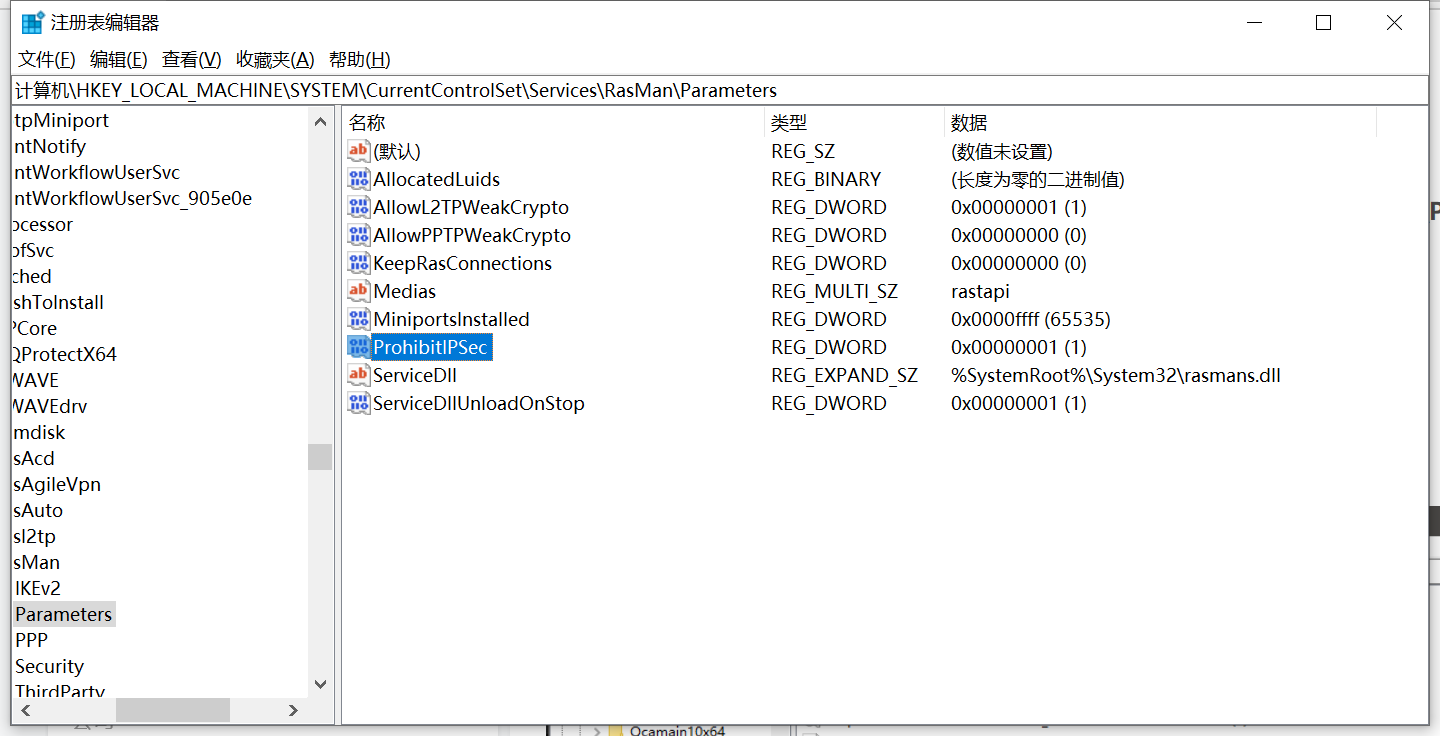Viewport: 1440px width, 736px height.
Task: Click the rastapi data cell
Action: click(x=980, y=291)
